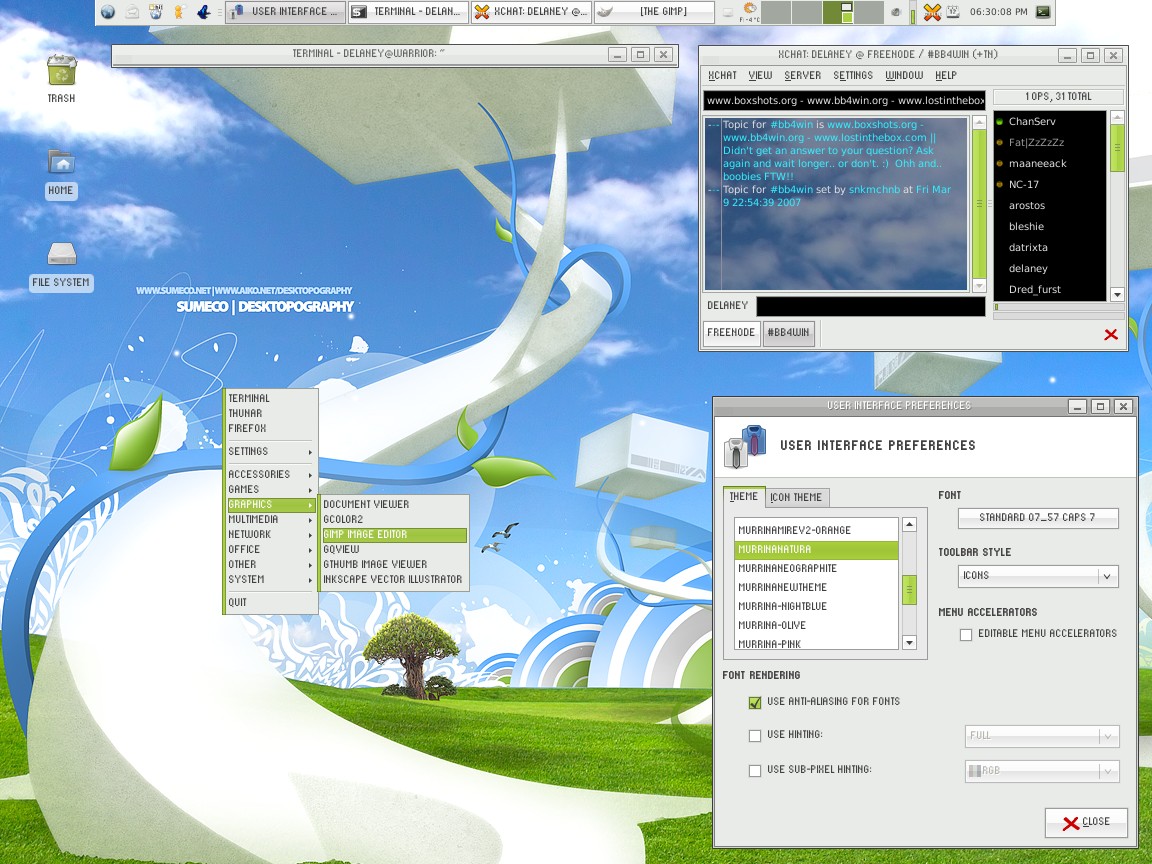Expand the Network submenu
The image size is (1152, 864).
[x=270, y=535]
